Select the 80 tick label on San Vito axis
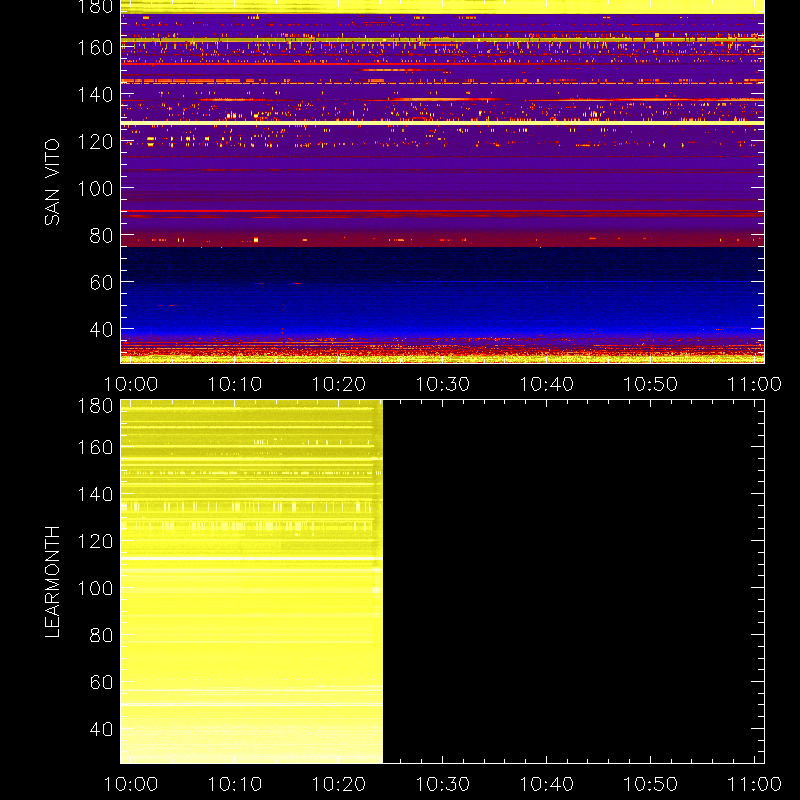 click(x=101, y=235)
